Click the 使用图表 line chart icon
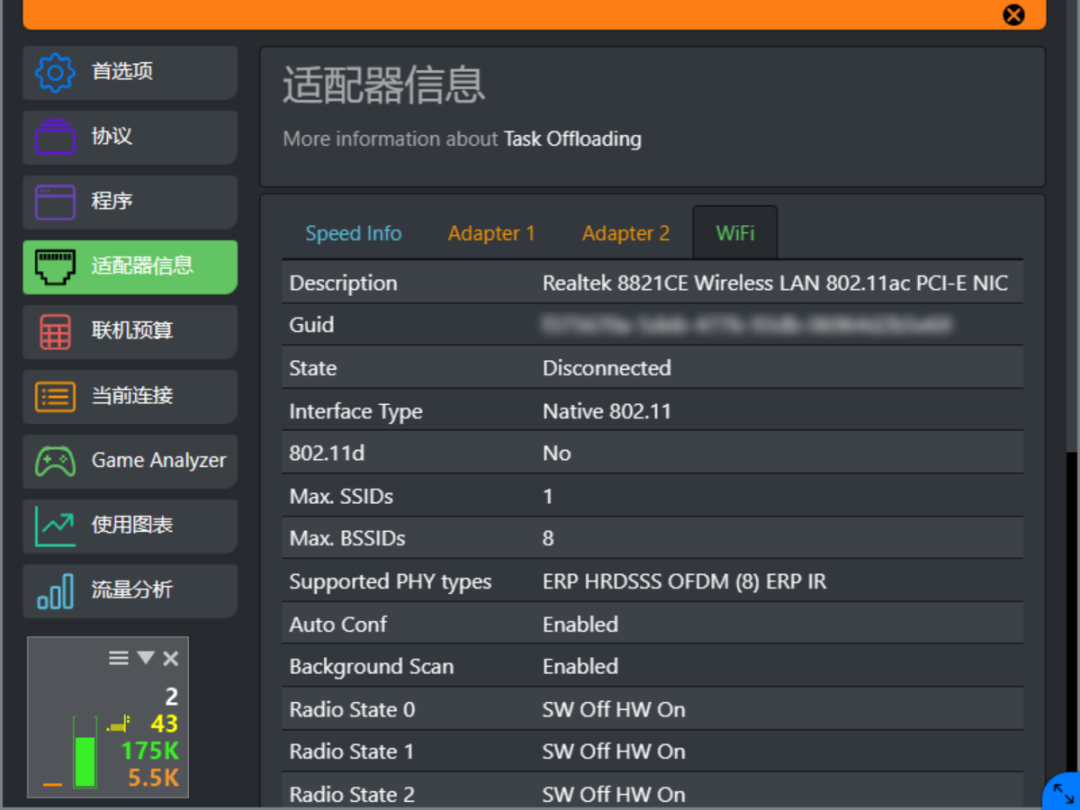Screen dimensions: 1080x810 click(55, 526)
